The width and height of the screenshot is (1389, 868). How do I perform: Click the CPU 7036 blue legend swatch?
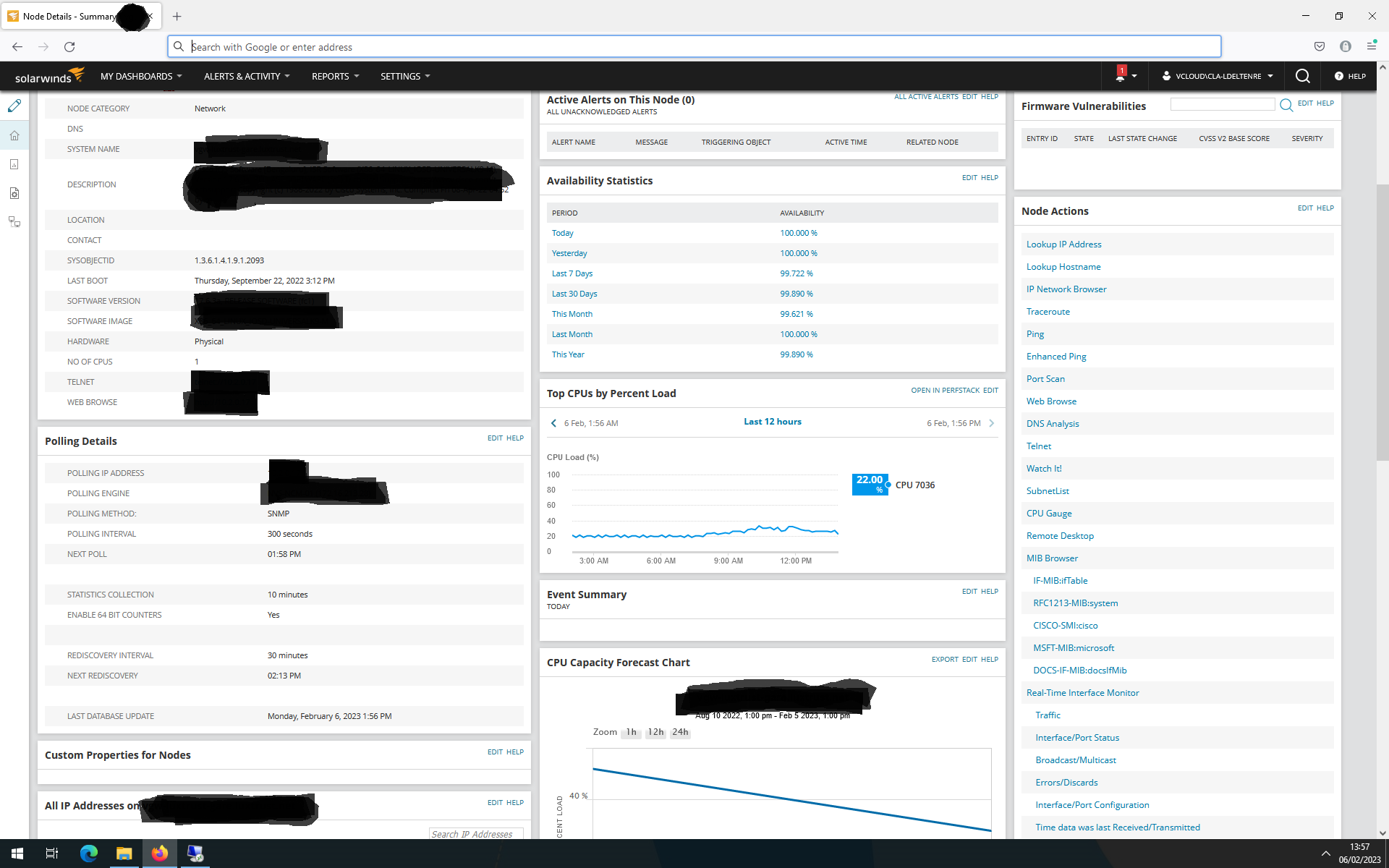tap(870, 484)
